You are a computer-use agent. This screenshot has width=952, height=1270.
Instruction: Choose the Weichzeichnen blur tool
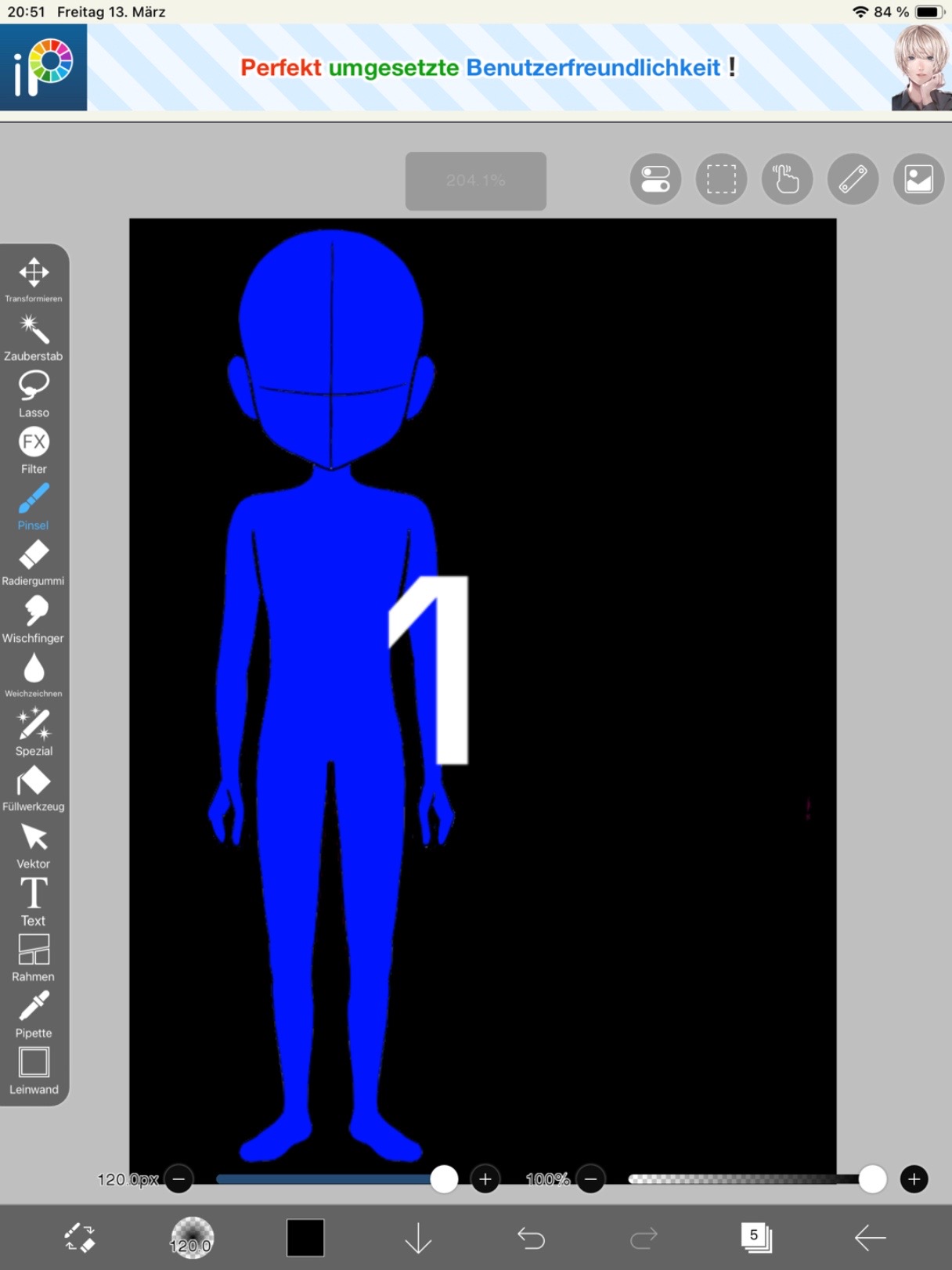[34, 675]
